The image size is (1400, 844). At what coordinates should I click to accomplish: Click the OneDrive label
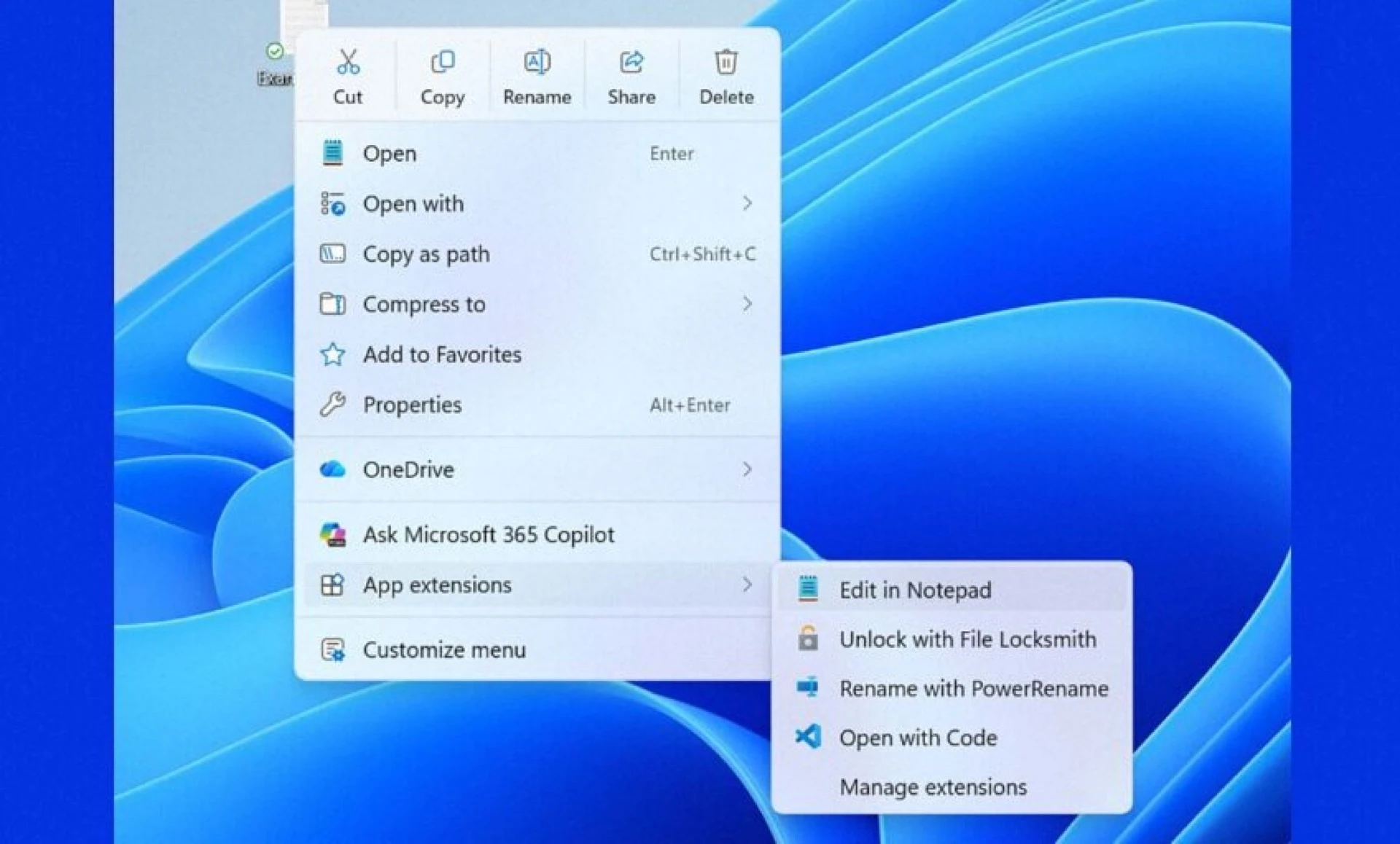pos(408,469)
